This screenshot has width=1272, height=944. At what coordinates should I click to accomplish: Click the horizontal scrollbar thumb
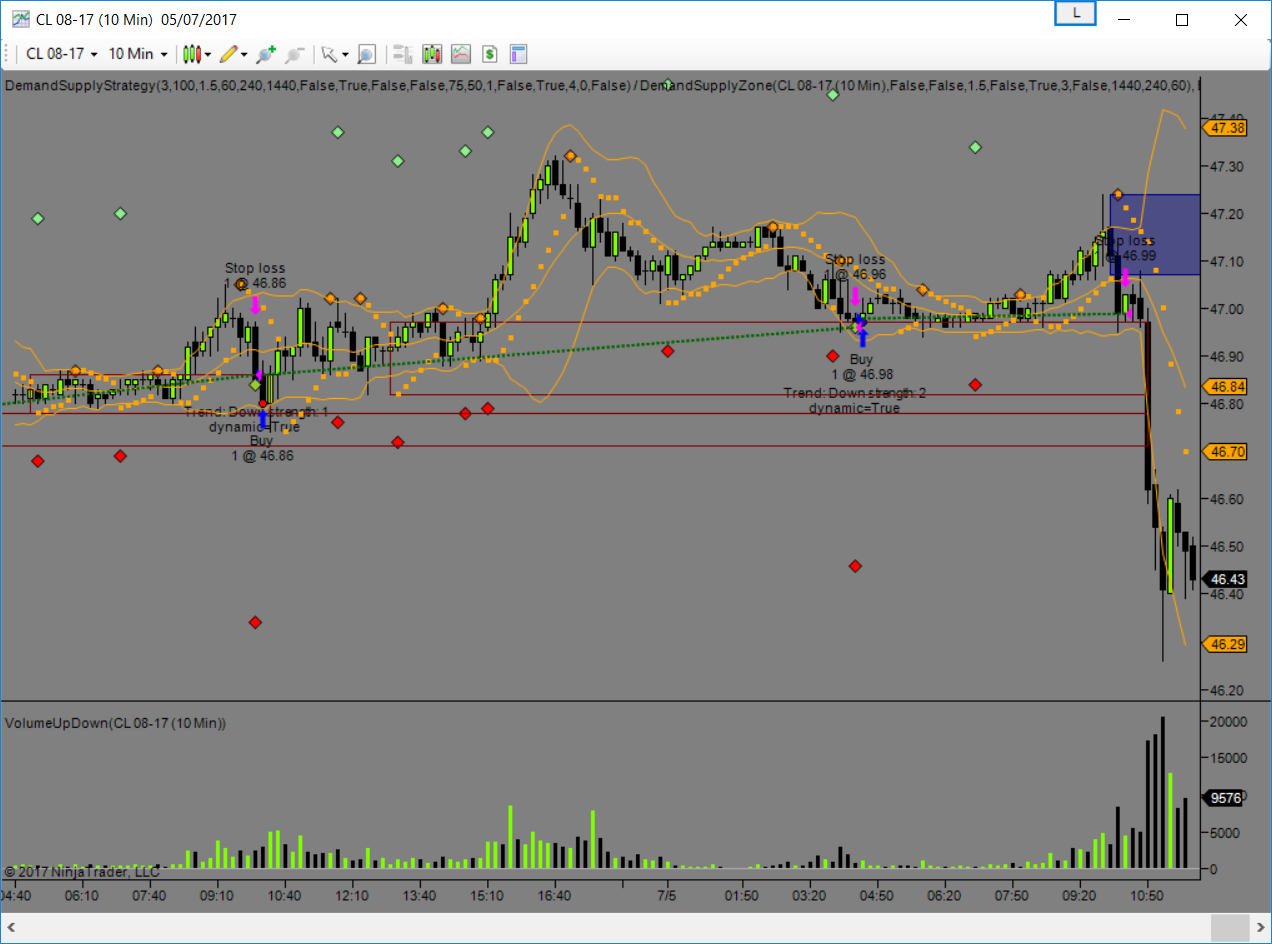click(1230, 927)
